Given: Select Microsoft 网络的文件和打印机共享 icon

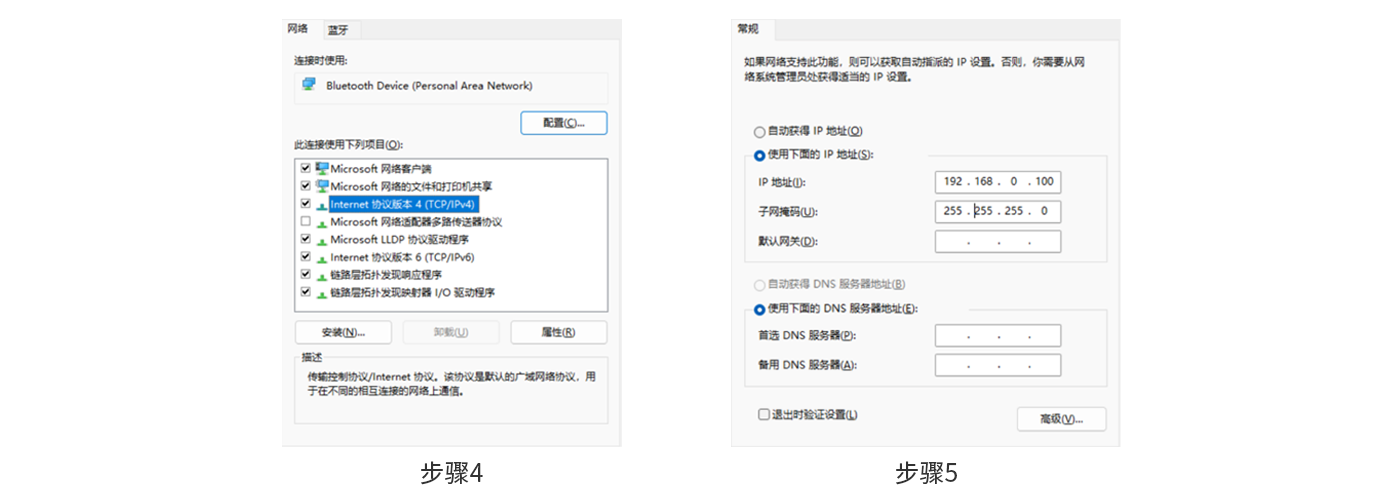Looking at the screenshot, I should (x=322, y=186).
